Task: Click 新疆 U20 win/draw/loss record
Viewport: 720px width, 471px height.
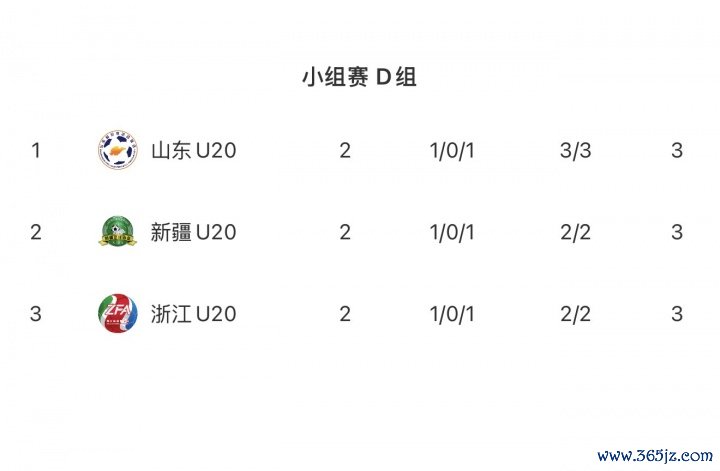Action: (x=452, y=232)
